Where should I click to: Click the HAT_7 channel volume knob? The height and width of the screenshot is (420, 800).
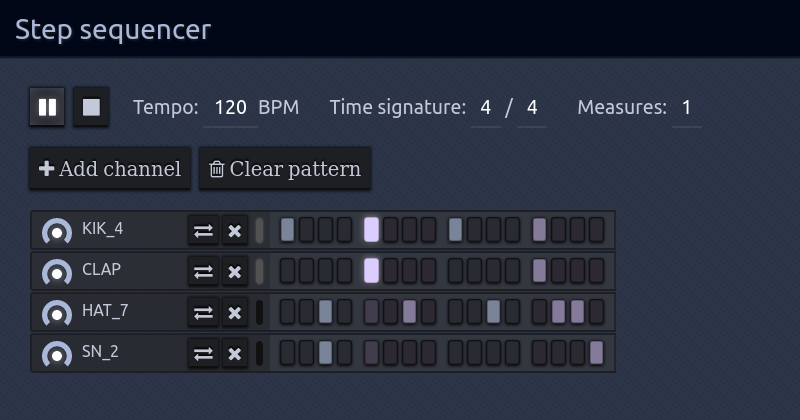click(x=57, y=313)
